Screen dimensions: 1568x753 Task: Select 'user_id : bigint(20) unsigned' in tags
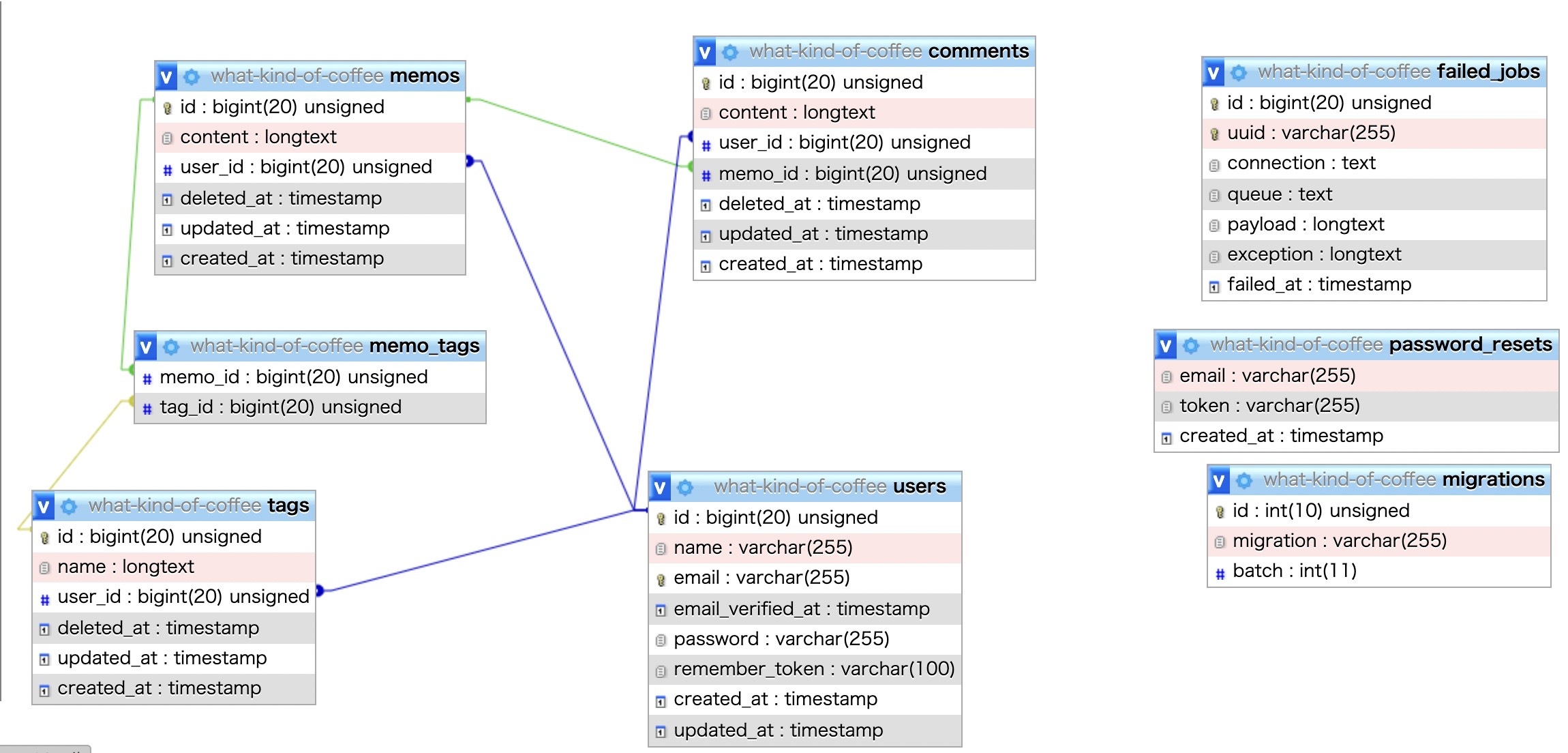coord(174,597)
